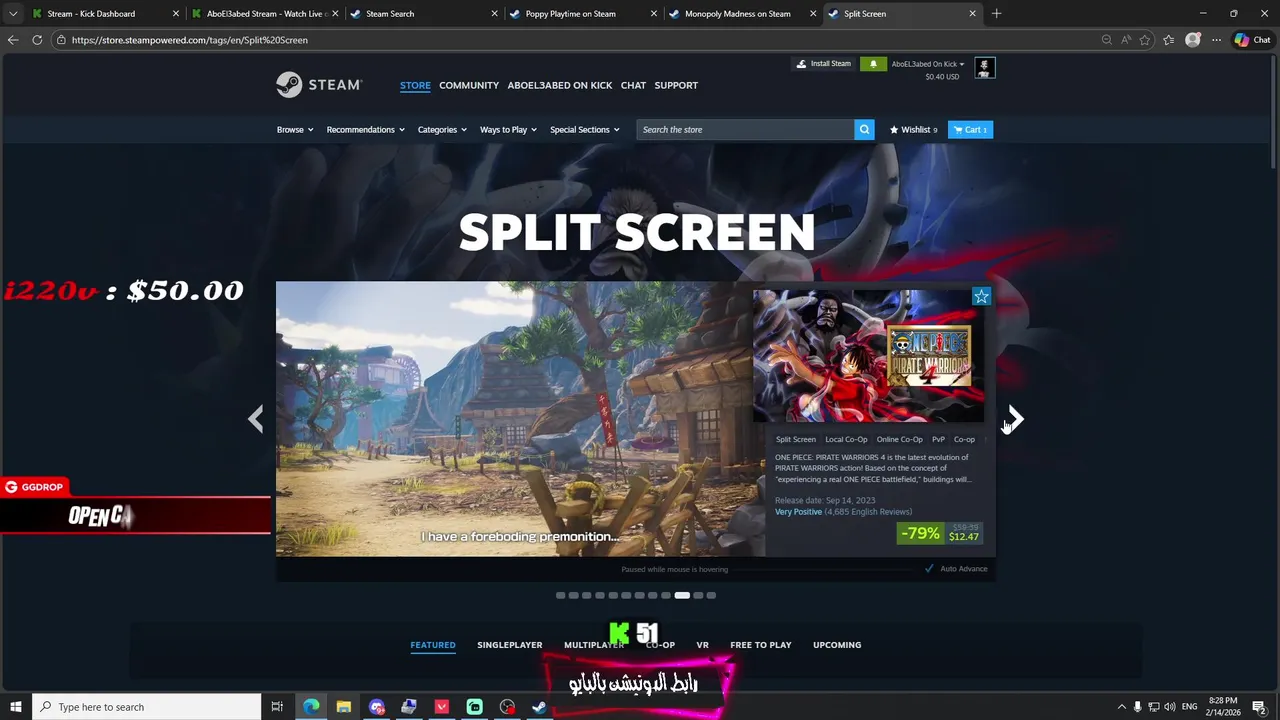Open Copilot Chat in Edge toolbar
This screenshot has height=720, width=1280.
pyautogui.click(x=1252, y=40)
